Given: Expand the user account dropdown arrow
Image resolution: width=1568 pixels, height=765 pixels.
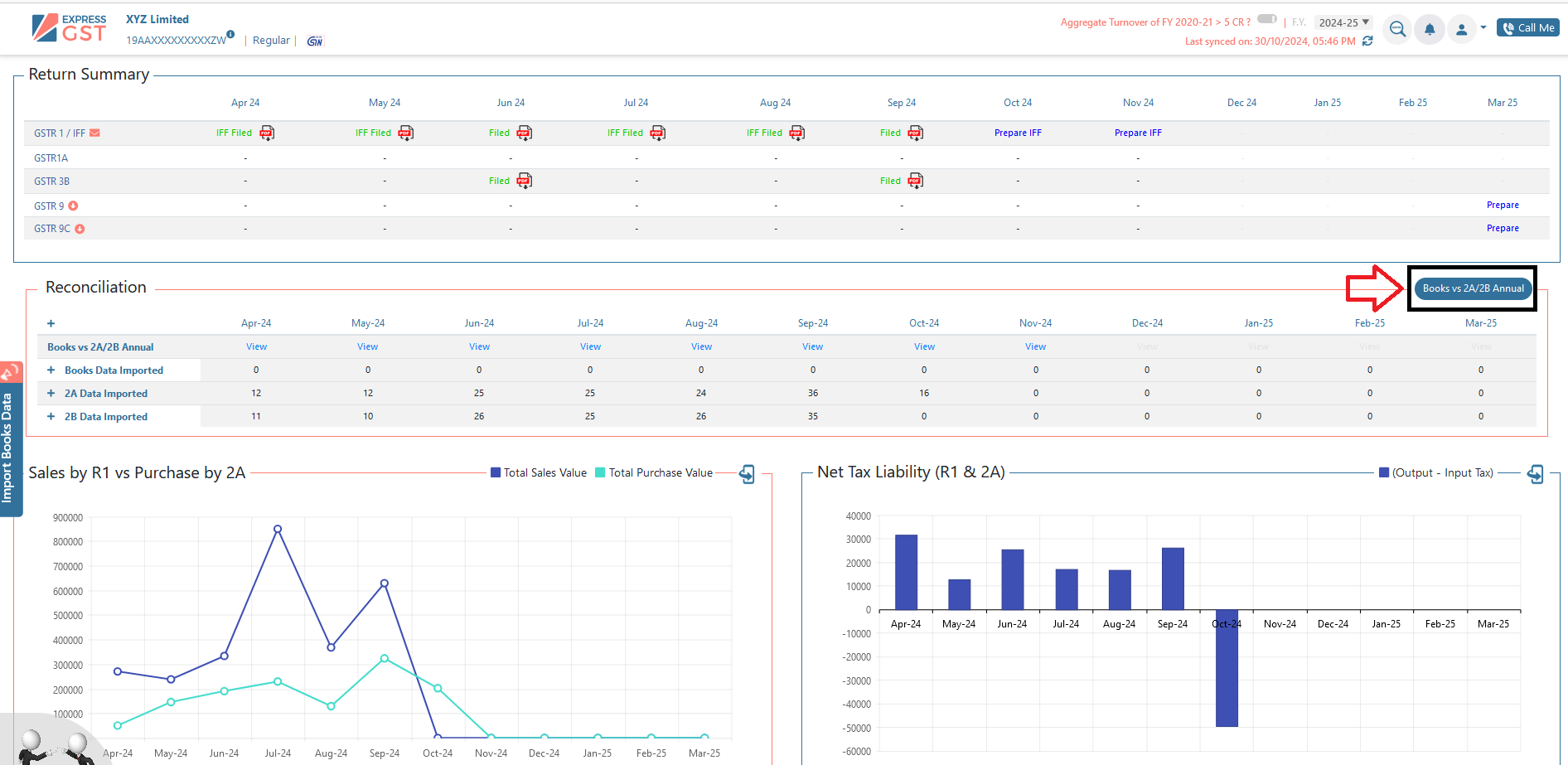Looking at the screenshot, I should coord(1483,27).
